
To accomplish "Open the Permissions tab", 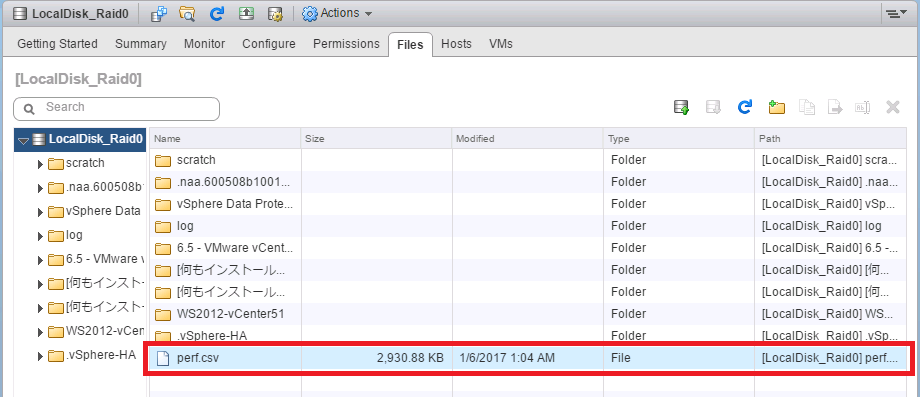I will [346, 44].
